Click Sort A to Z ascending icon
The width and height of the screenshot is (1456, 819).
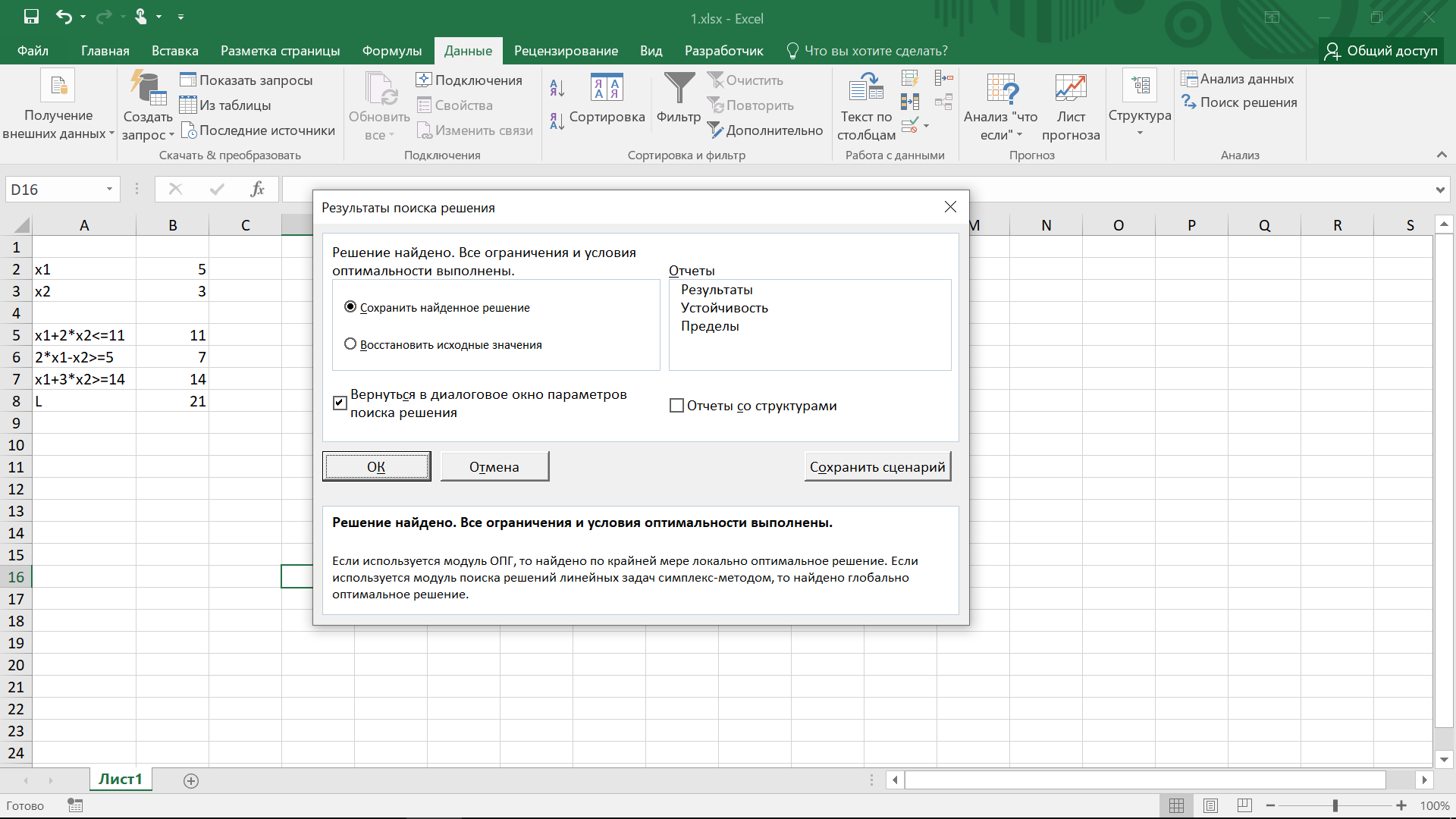click(557, 89)
